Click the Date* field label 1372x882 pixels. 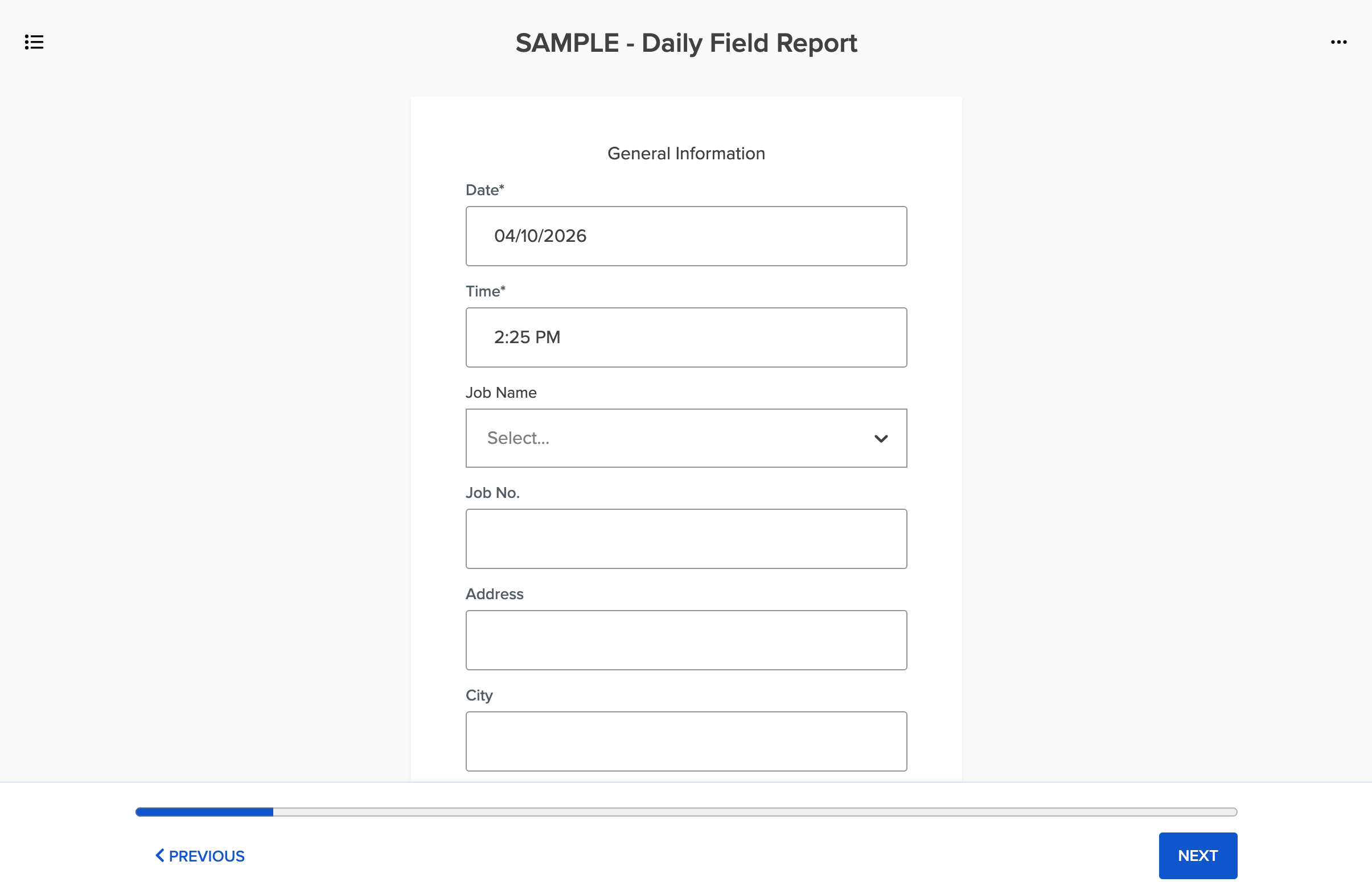pos(484,189)
